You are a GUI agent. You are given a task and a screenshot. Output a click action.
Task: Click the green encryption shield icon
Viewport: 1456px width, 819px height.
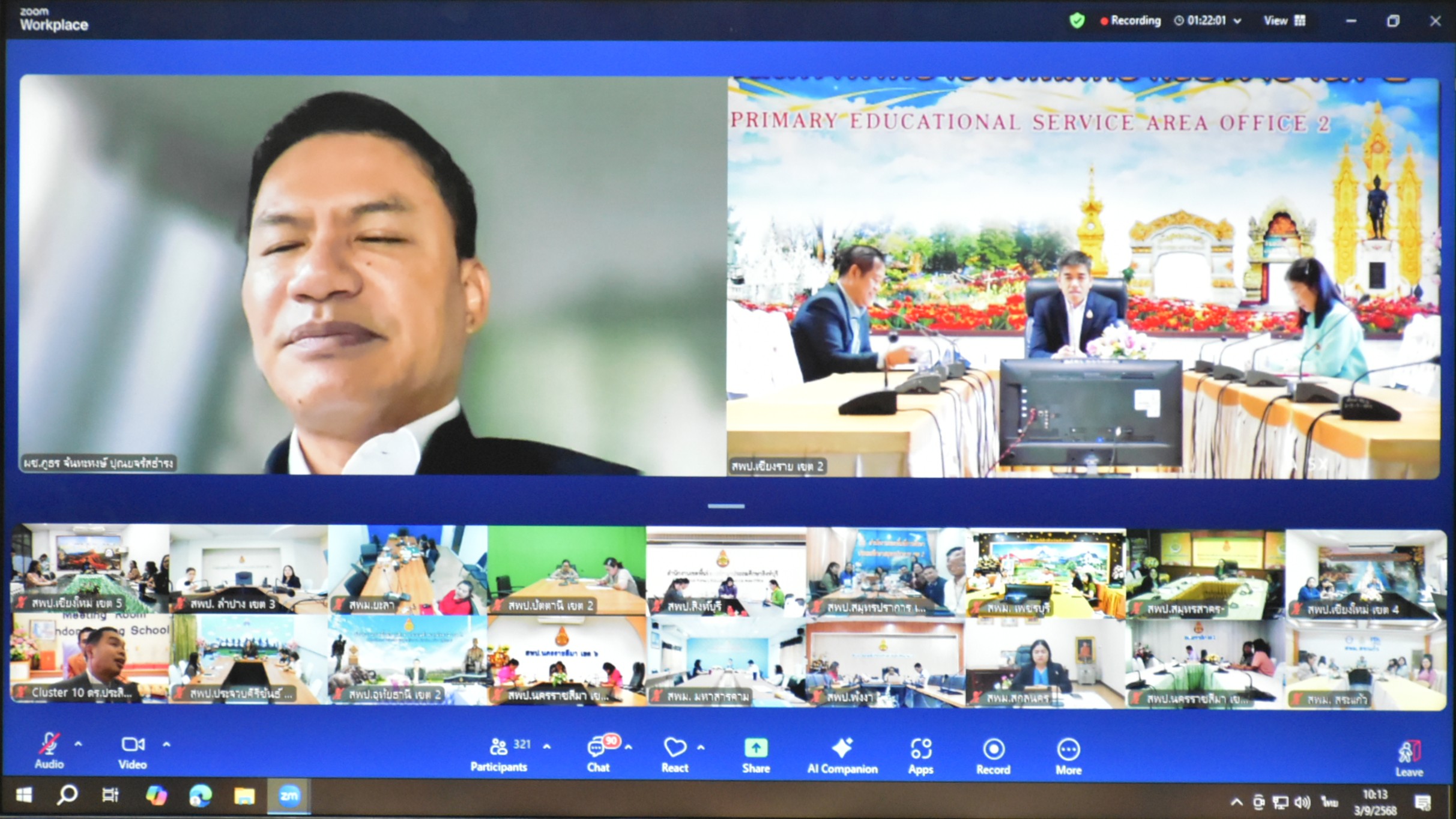pyautogui.click(x=1077, y=21)
